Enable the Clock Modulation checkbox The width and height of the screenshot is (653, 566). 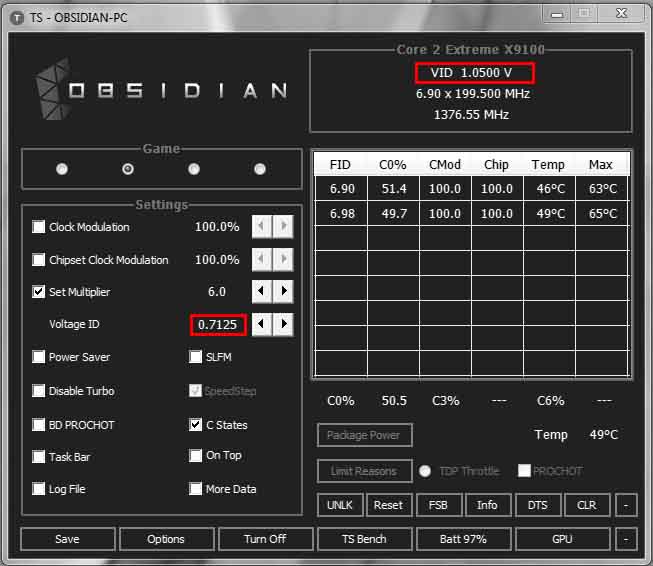39,227
